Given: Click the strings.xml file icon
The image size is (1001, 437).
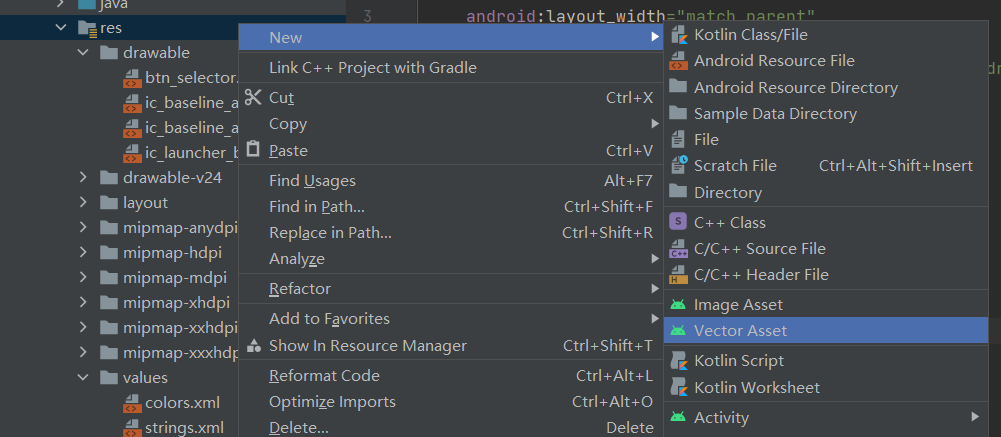Looking at the screenshot, I should (132, 427).
